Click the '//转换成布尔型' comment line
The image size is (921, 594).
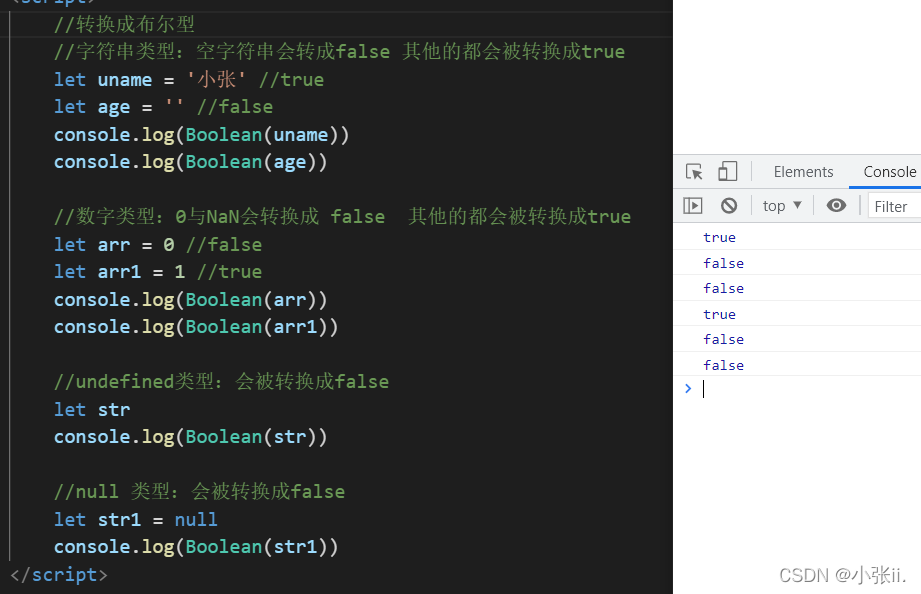coord(124,24)
